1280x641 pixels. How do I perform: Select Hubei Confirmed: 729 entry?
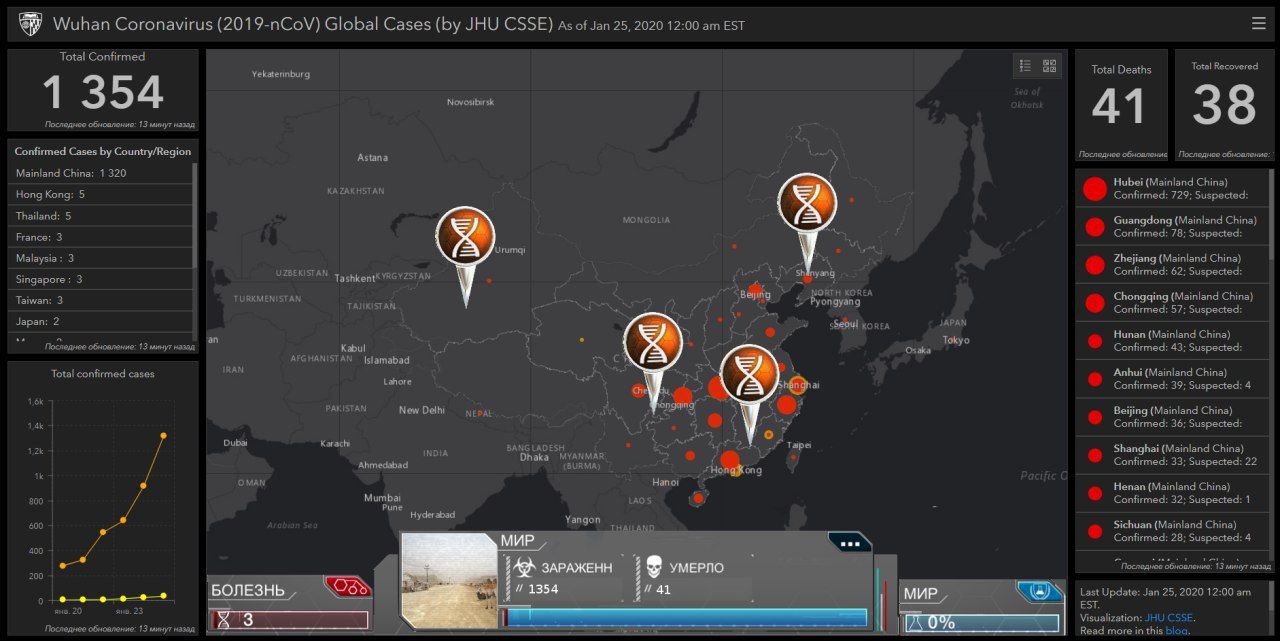pyautogui.click(x=1172, y=188)
